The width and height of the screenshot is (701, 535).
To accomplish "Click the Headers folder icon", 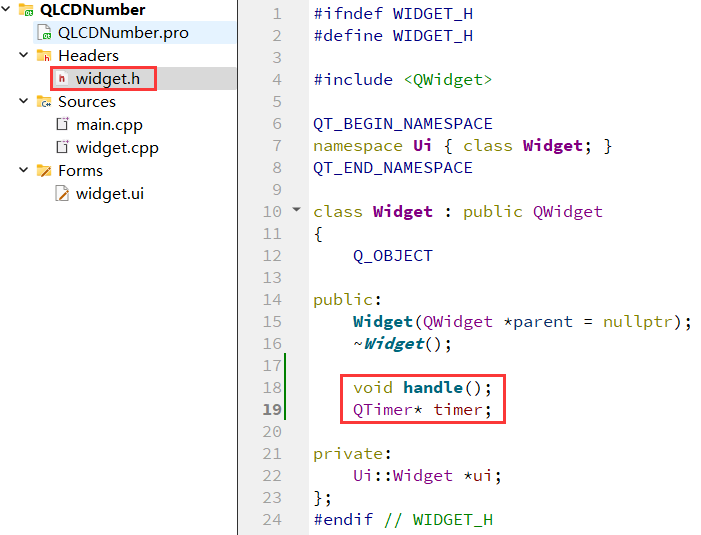I will pos(44,55).
